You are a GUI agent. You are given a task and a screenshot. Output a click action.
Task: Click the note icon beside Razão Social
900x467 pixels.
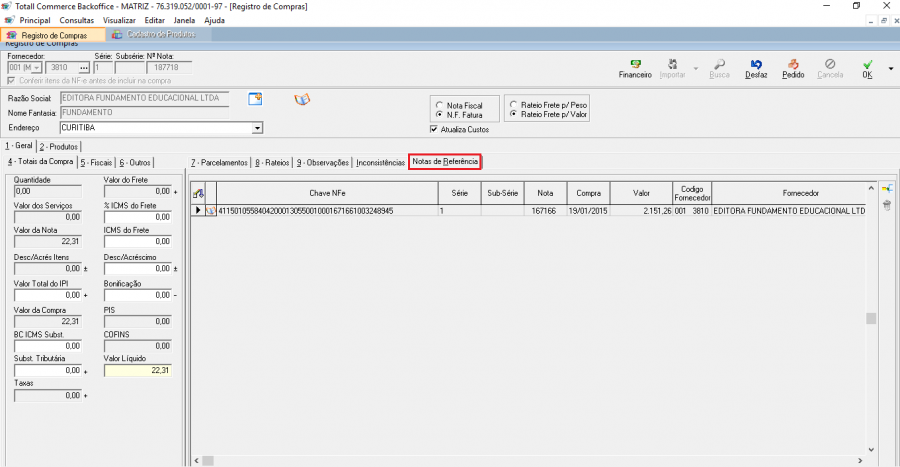(255, 99)
